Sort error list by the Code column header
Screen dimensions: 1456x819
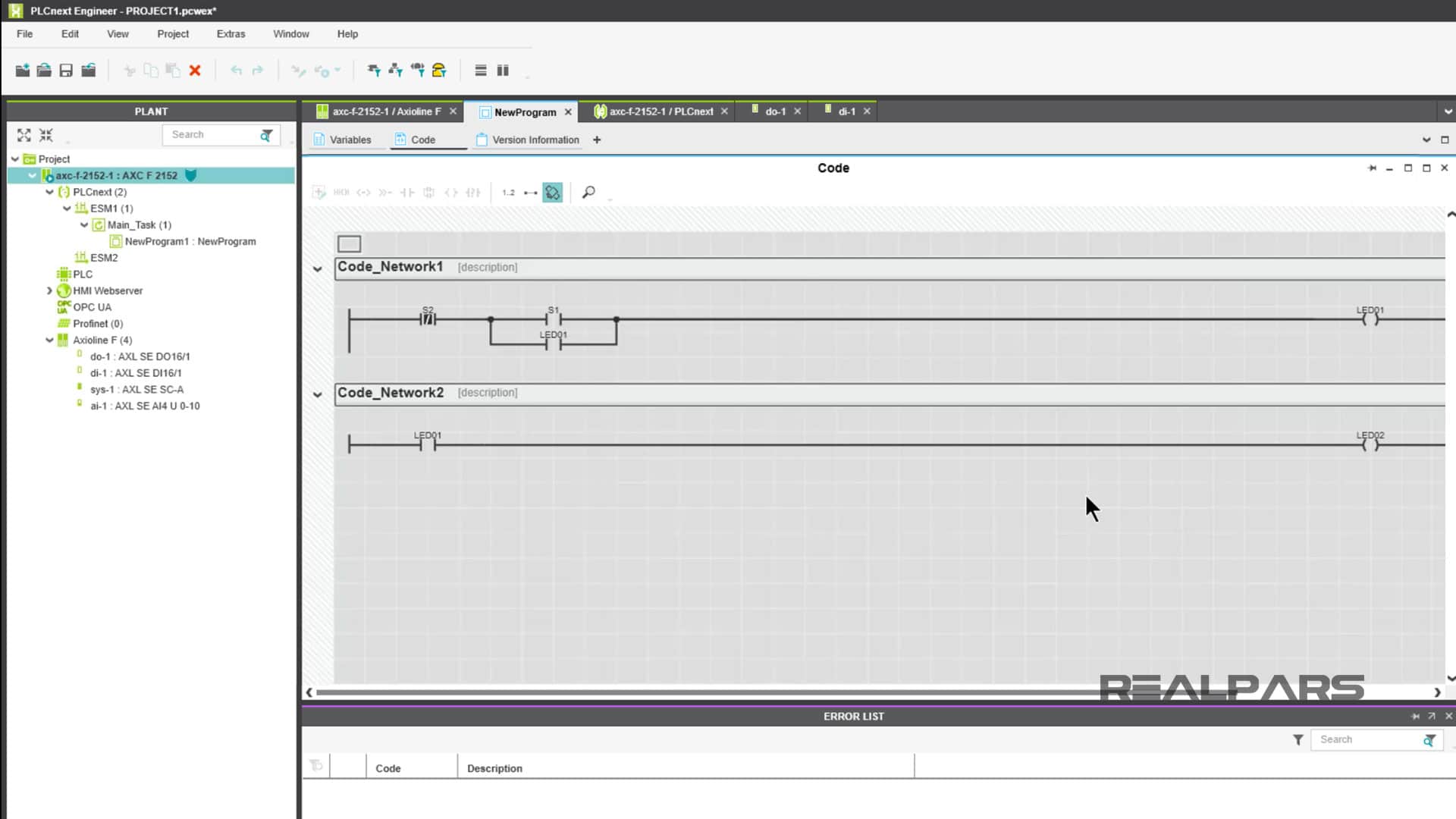(x=412, y=768)
